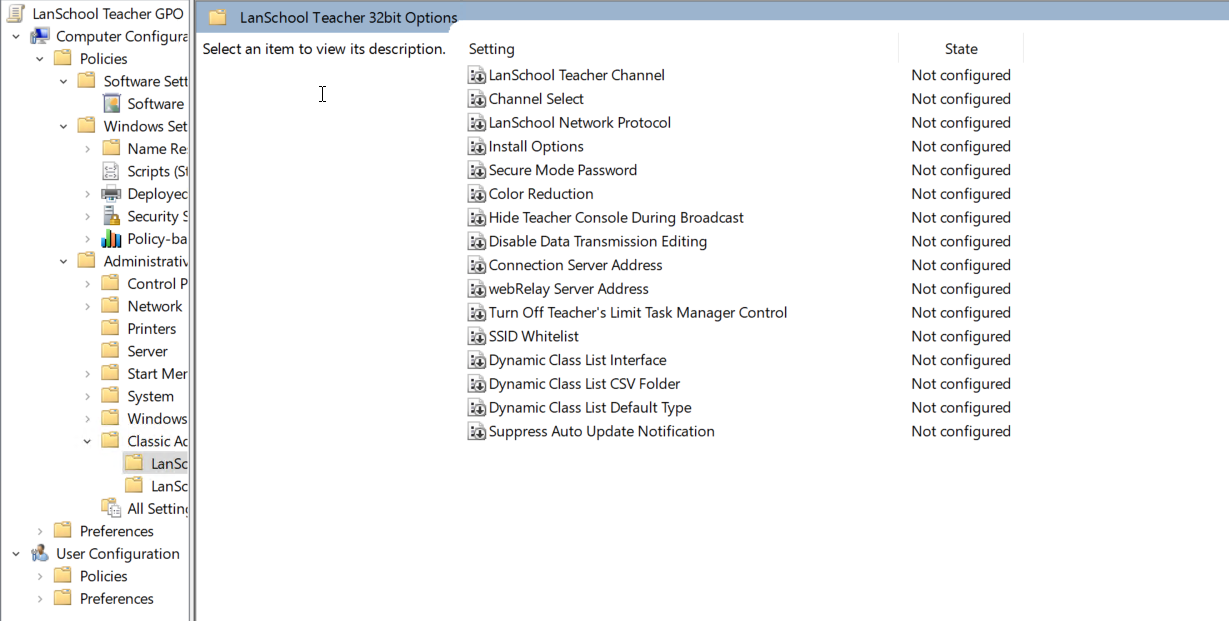
Task: Click the Dynamic Class List Default Type icon
Action: [477, 408]
